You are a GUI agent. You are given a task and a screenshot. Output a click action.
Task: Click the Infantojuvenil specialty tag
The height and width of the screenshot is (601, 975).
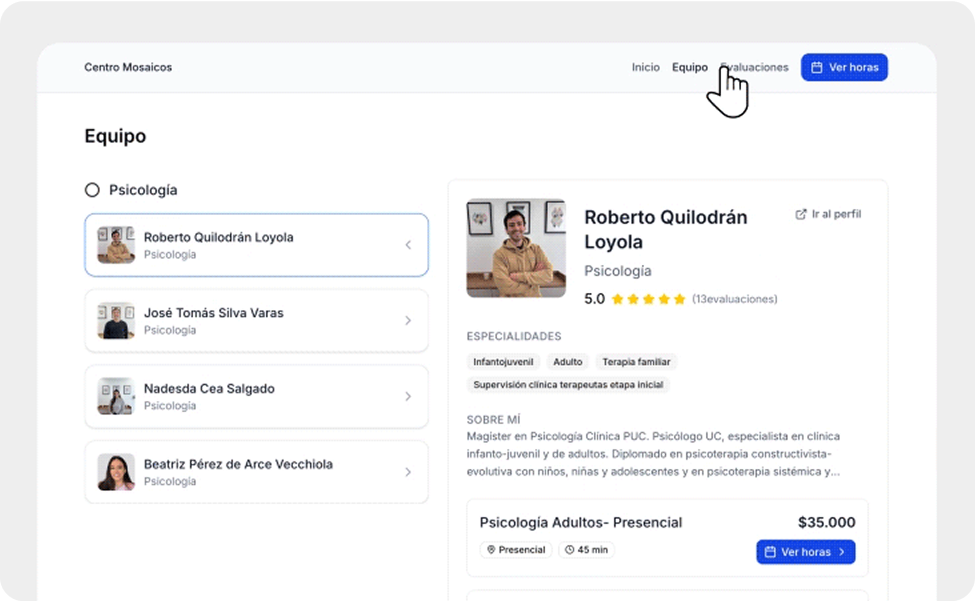[x=503, y=362]
